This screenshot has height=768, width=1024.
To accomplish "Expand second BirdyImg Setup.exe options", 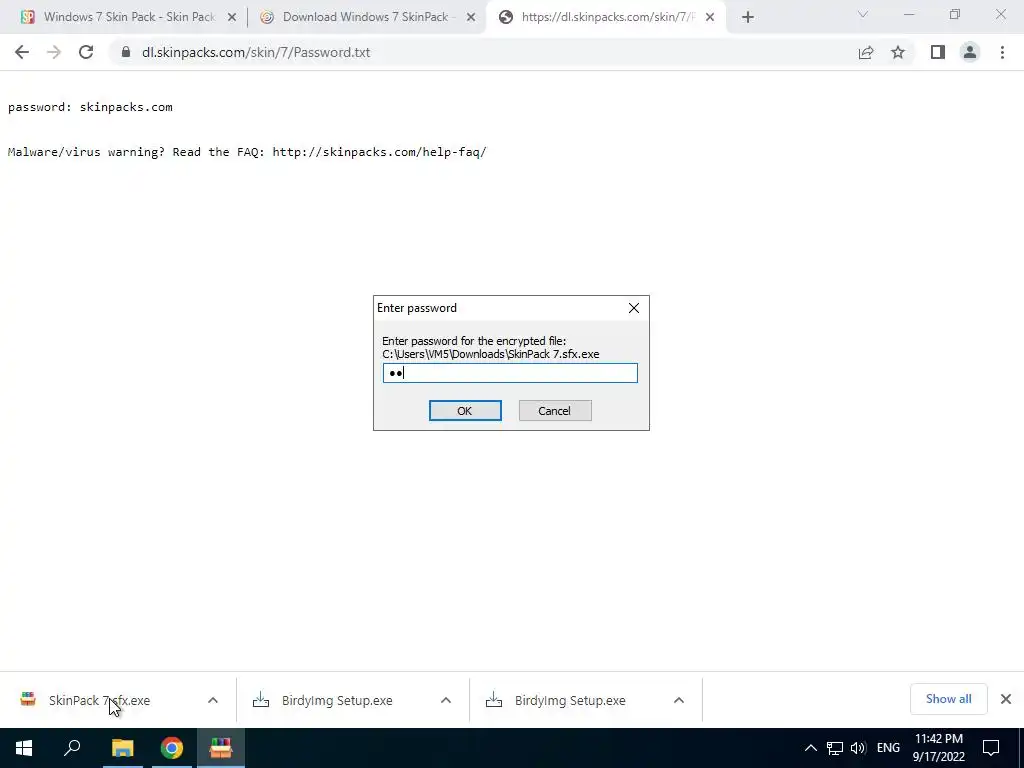I will [x=679, y=700].
